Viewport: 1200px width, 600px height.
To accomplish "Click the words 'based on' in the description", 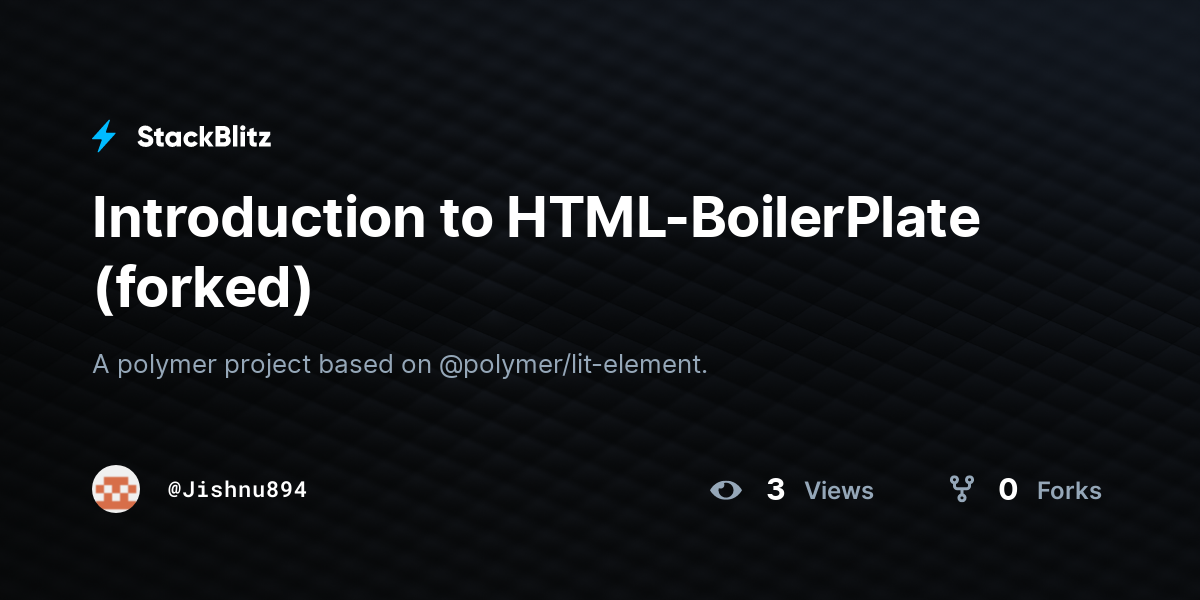I will point(375,365).
